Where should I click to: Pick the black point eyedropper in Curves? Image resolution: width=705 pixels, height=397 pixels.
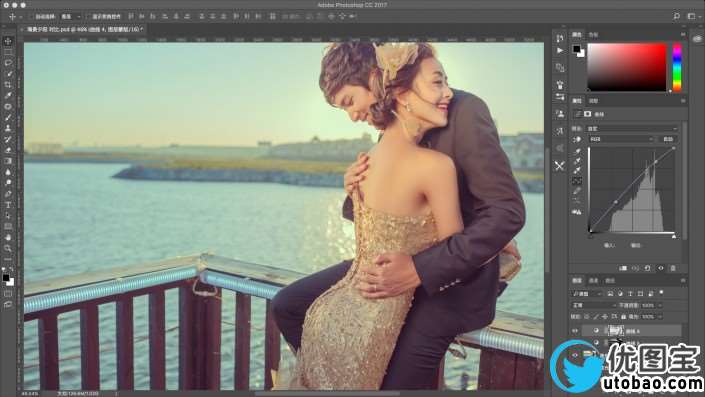point(577,151)
